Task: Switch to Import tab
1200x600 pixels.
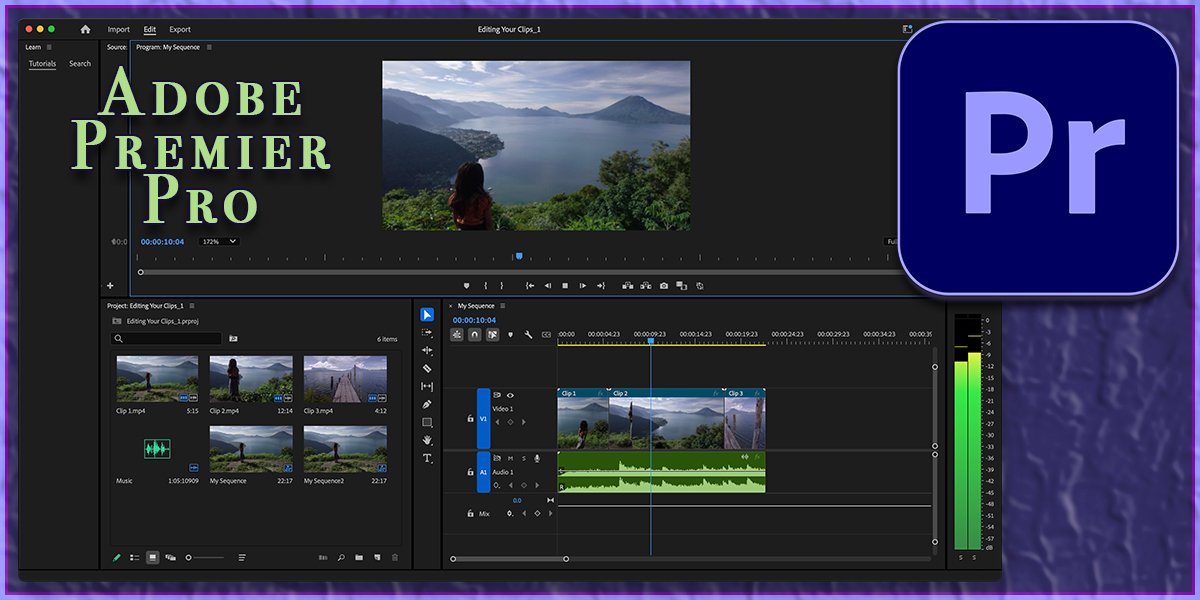Action: (x=119, y=30)
